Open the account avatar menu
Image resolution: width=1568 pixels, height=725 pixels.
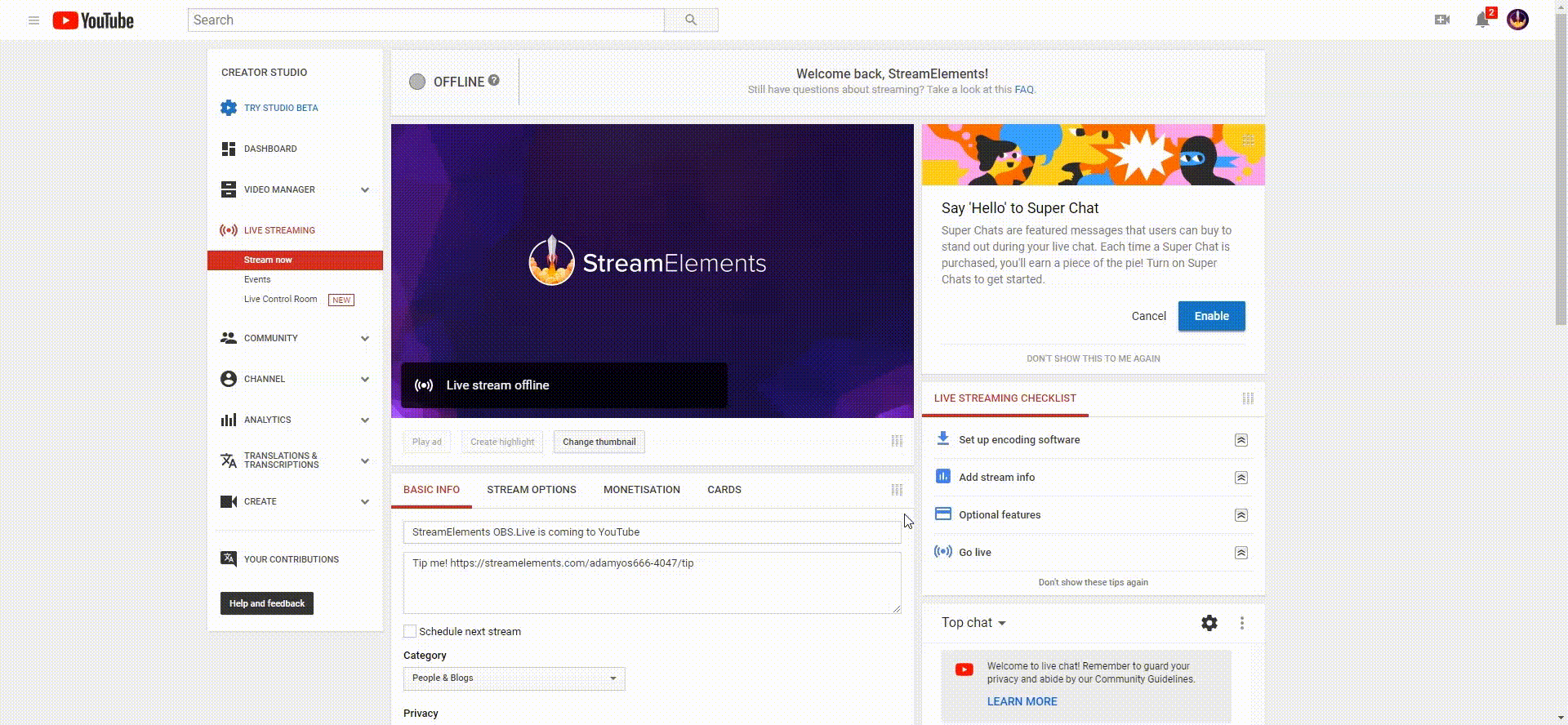click(1517, 20)
